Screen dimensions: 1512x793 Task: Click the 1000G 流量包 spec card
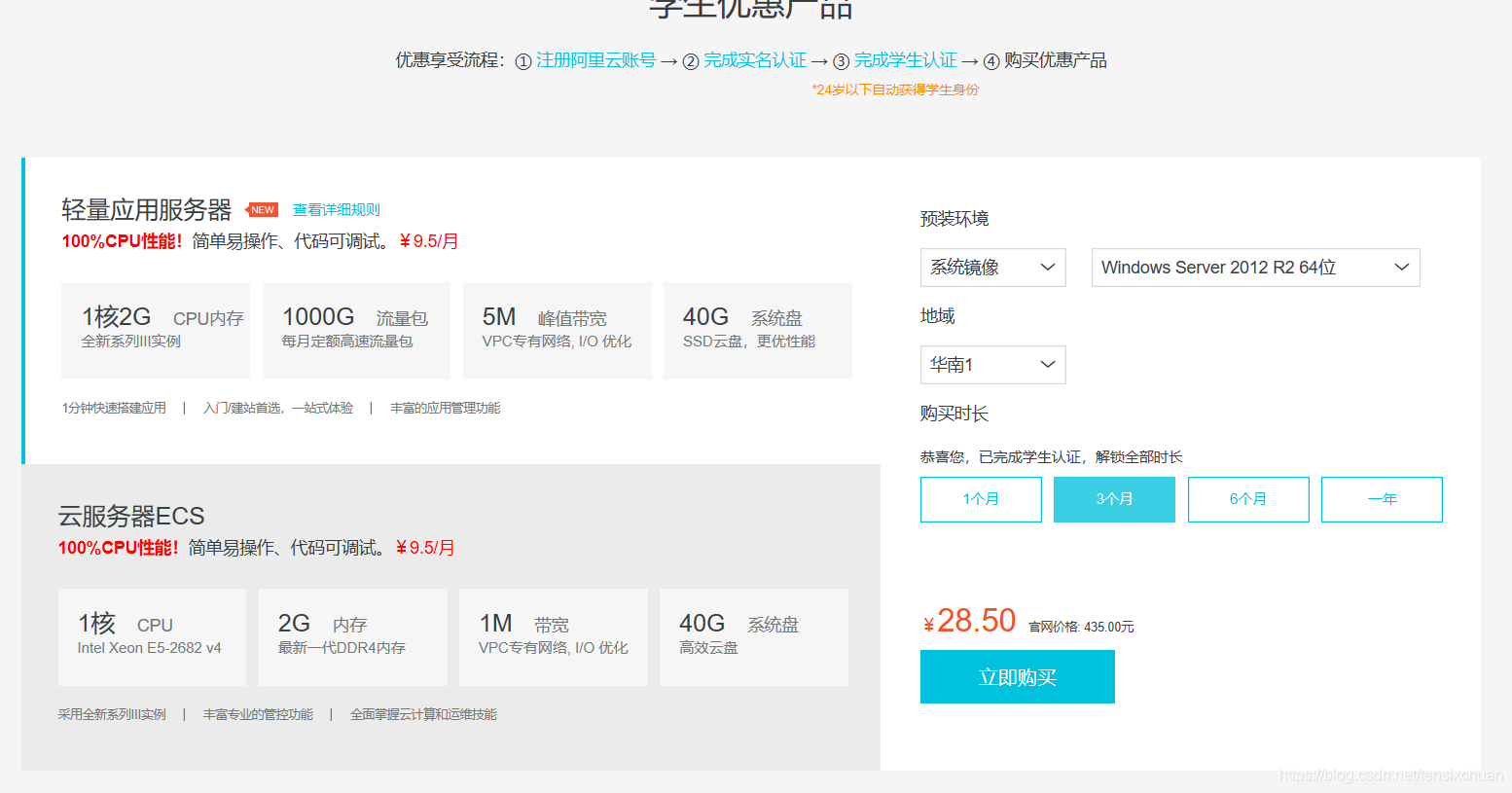[356, 331]
